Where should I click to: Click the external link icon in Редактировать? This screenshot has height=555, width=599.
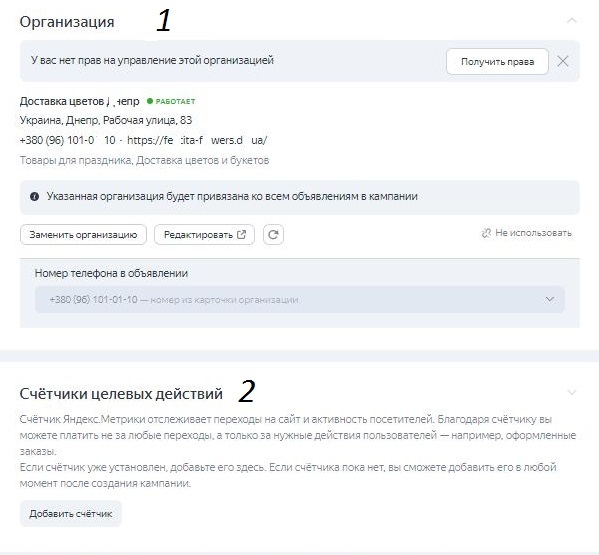click(x=241, y=235)
